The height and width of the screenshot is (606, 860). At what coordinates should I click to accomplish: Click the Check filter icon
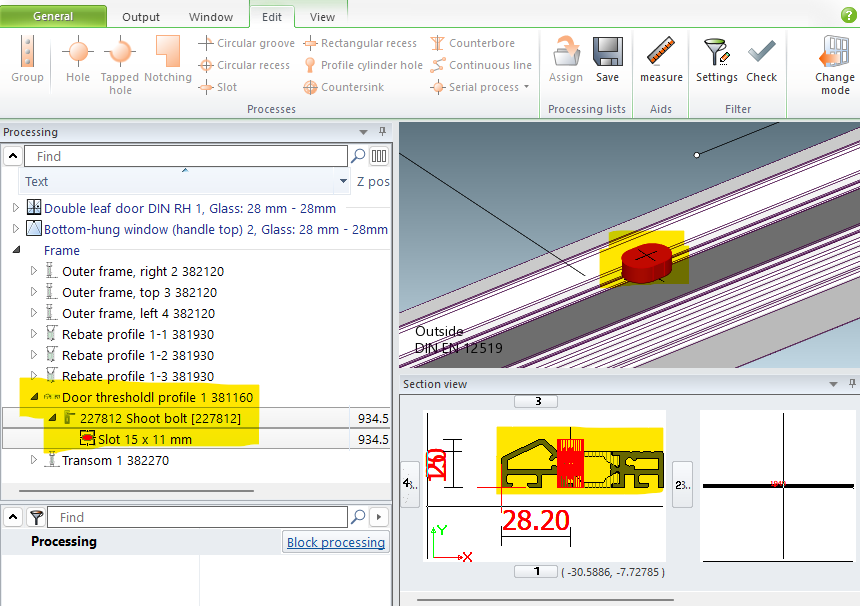pos(761,59)
